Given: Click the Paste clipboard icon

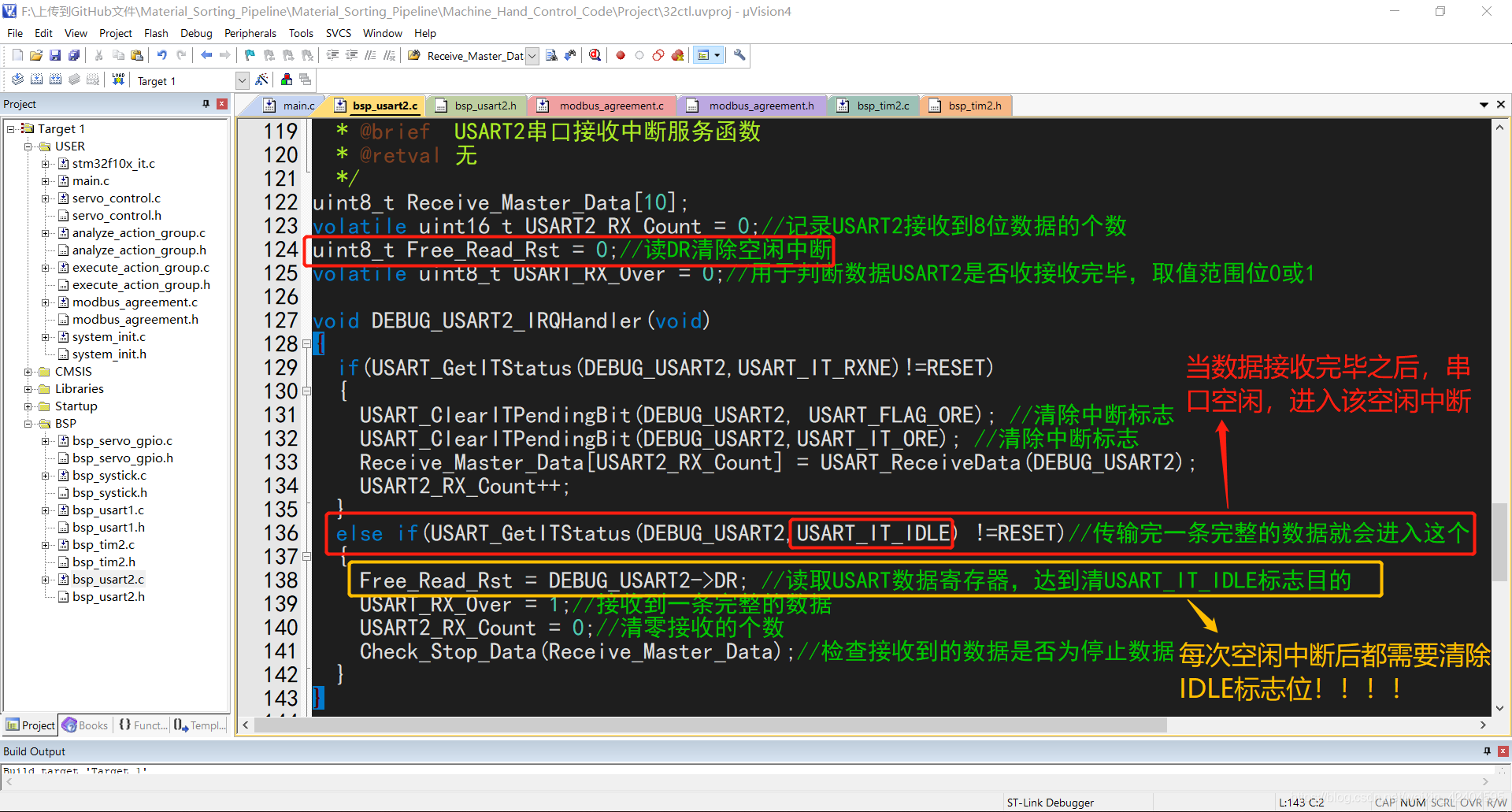Looking at the screenshot, I should 137,55.
